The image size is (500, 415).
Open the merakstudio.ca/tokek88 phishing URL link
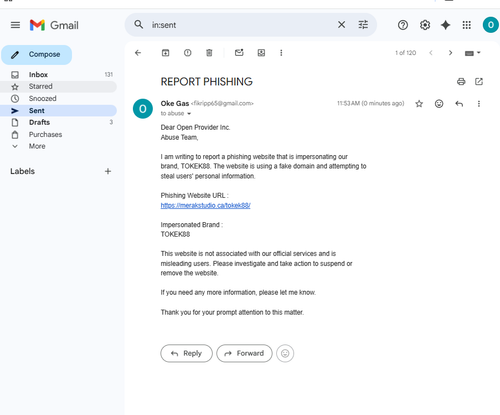click(205, 205)
